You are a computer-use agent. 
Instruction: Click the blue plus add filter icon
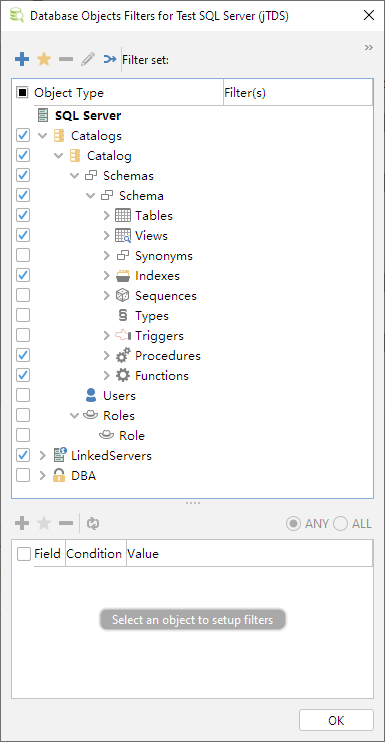[22, 59]
